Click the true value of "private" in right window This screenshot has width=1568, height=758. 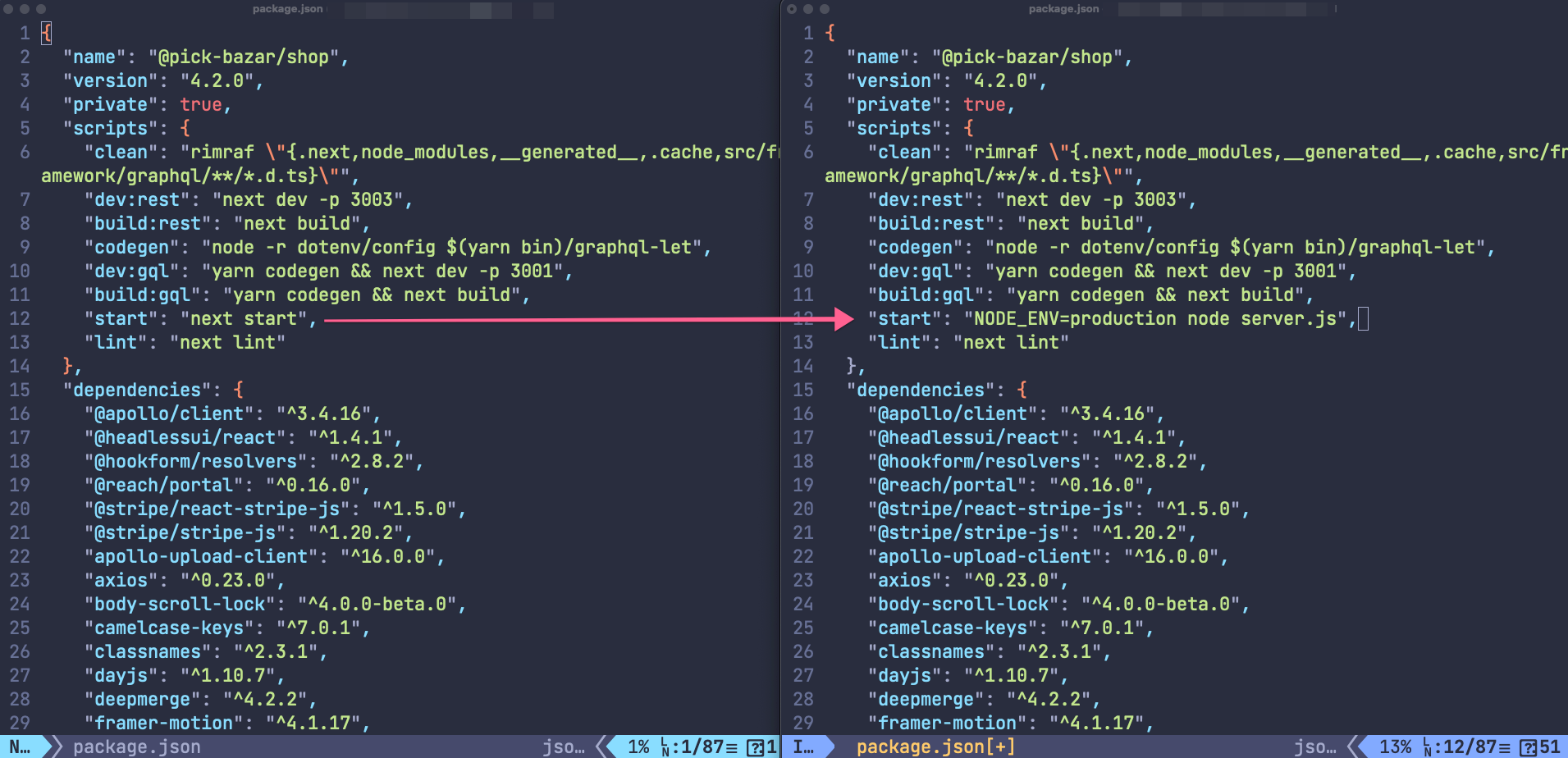(x=985, y=104)
